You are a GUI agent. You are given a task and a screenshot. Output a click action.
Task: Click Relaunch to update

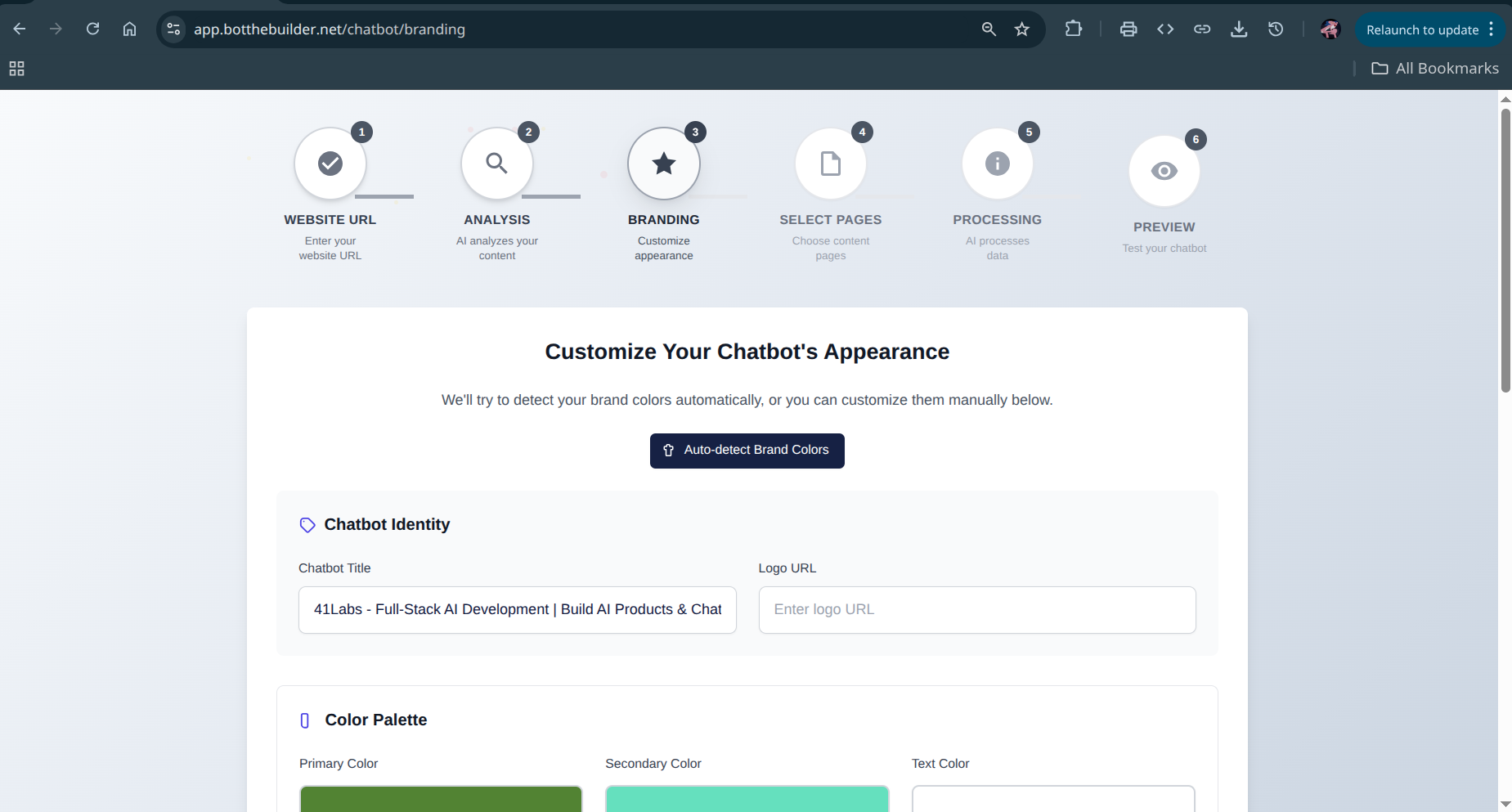tap(1423, 29)
